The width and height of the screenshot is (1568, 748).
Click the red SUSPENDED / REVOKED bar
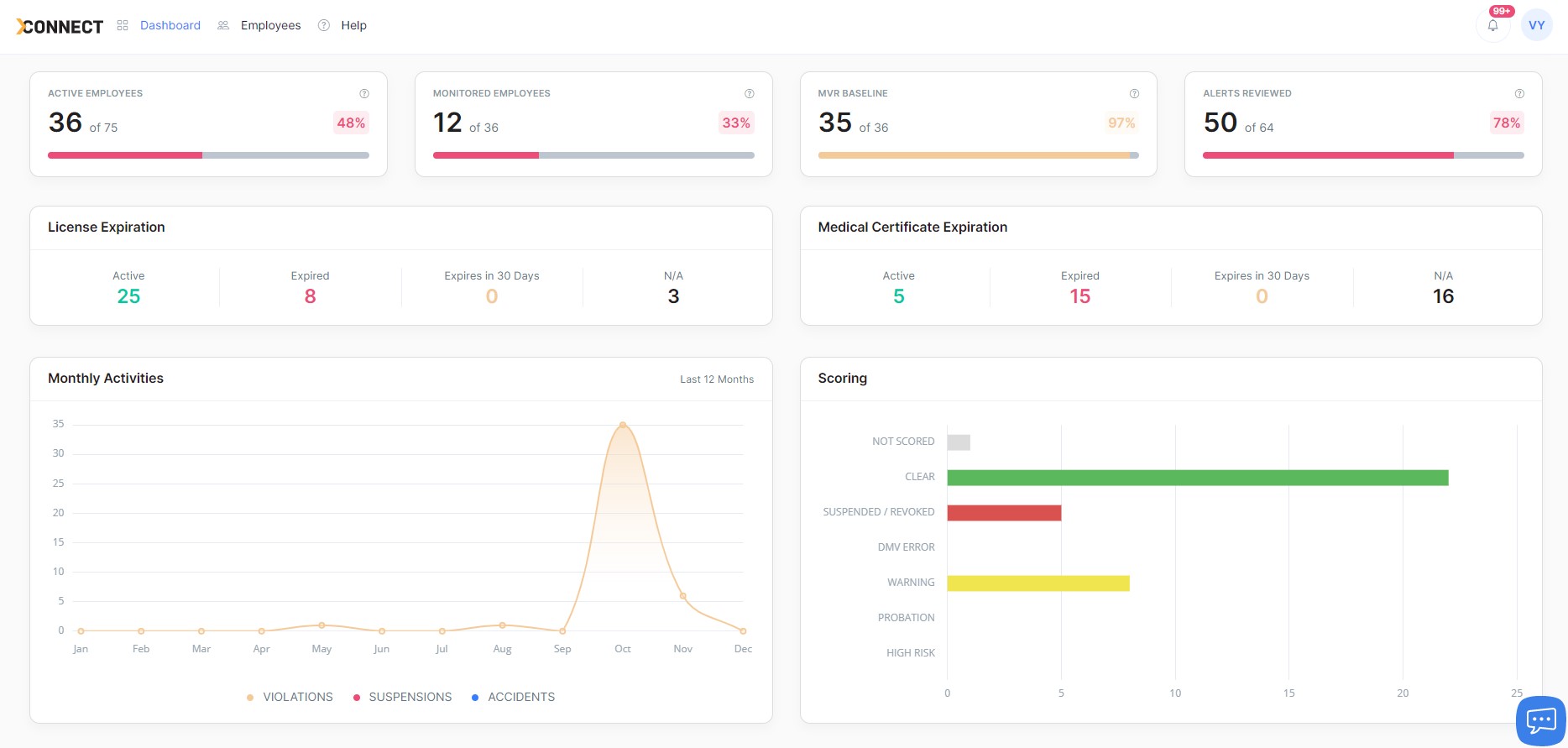pos(1004,513)
